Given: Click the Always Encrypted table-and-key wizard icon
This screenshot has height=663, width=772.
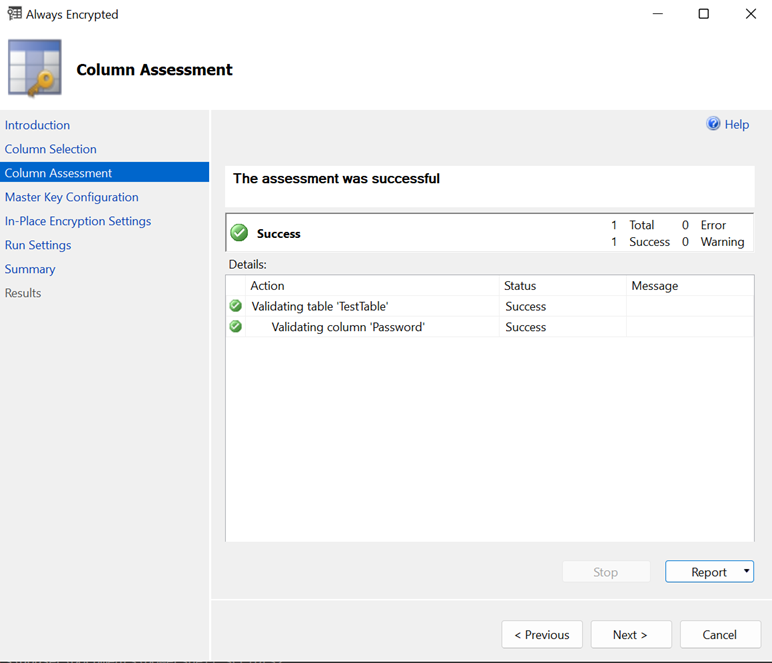Looking at the screenshot, I should (35, 69).
